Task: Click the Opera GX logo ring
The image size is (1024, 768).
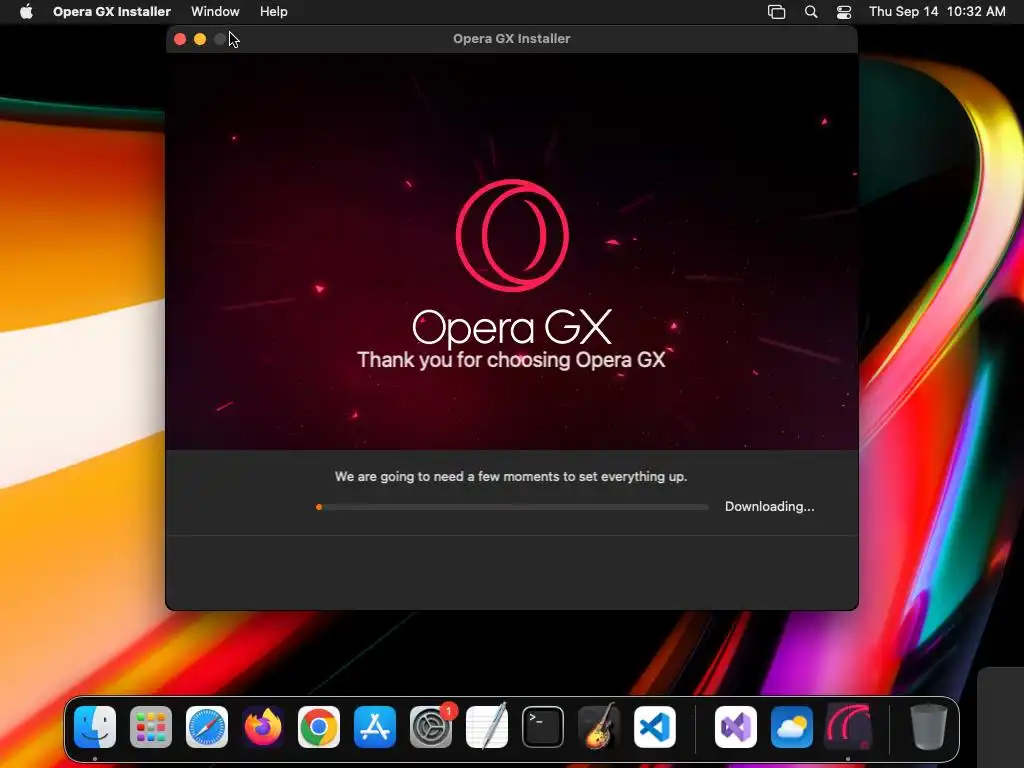Action: 512,235
